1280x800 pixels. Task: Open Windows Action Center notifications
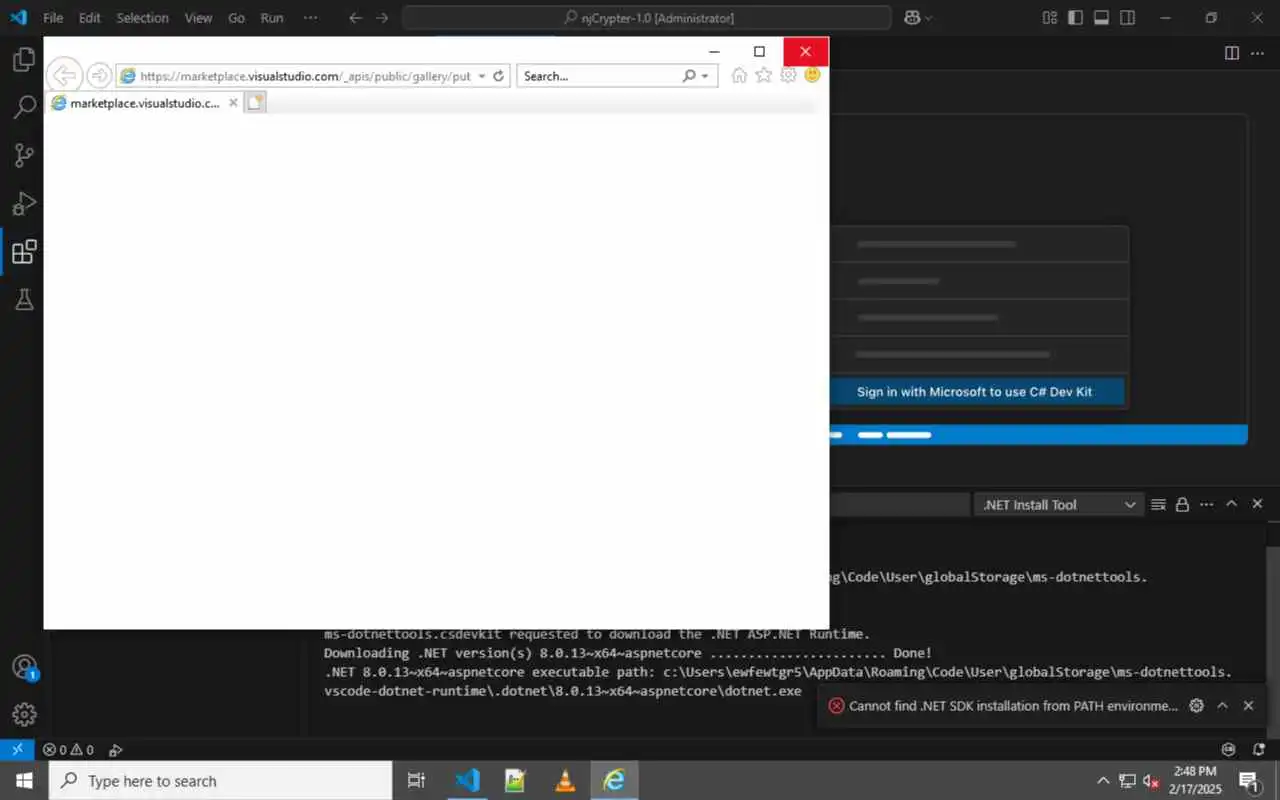click(1249, 781)
